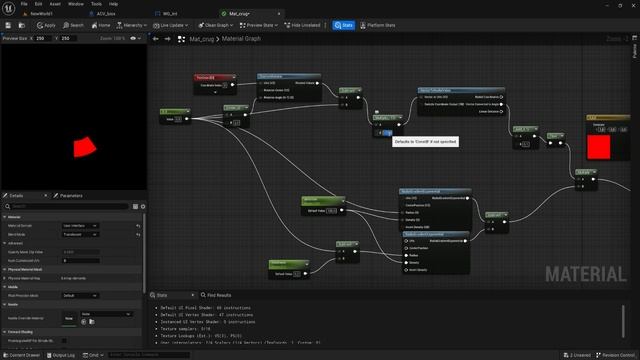
Task: Expand the Physical Material Map row
Action: [4, 278]
